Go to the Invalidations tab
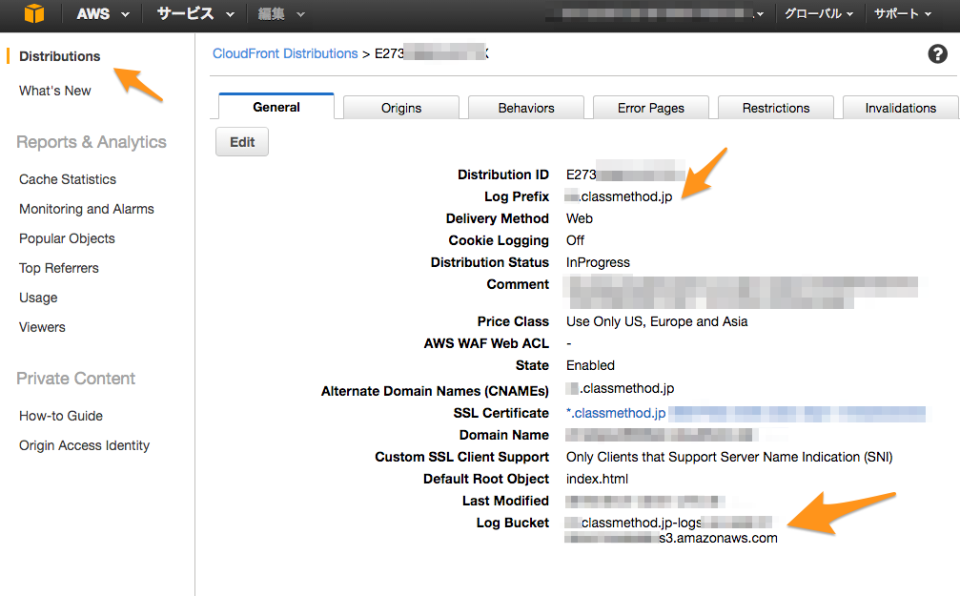Screen dimensions: 960x596 [900, 108]
